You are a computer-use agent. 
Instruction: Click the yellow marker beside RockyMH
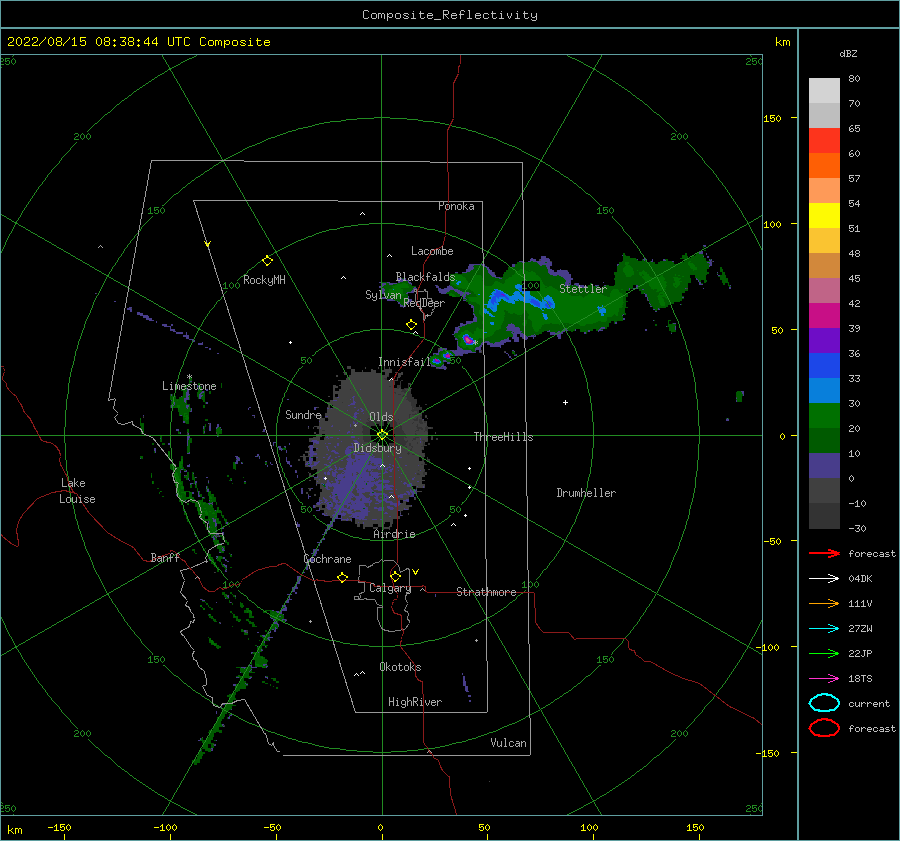pyautogui.click(x=267, y=261)
